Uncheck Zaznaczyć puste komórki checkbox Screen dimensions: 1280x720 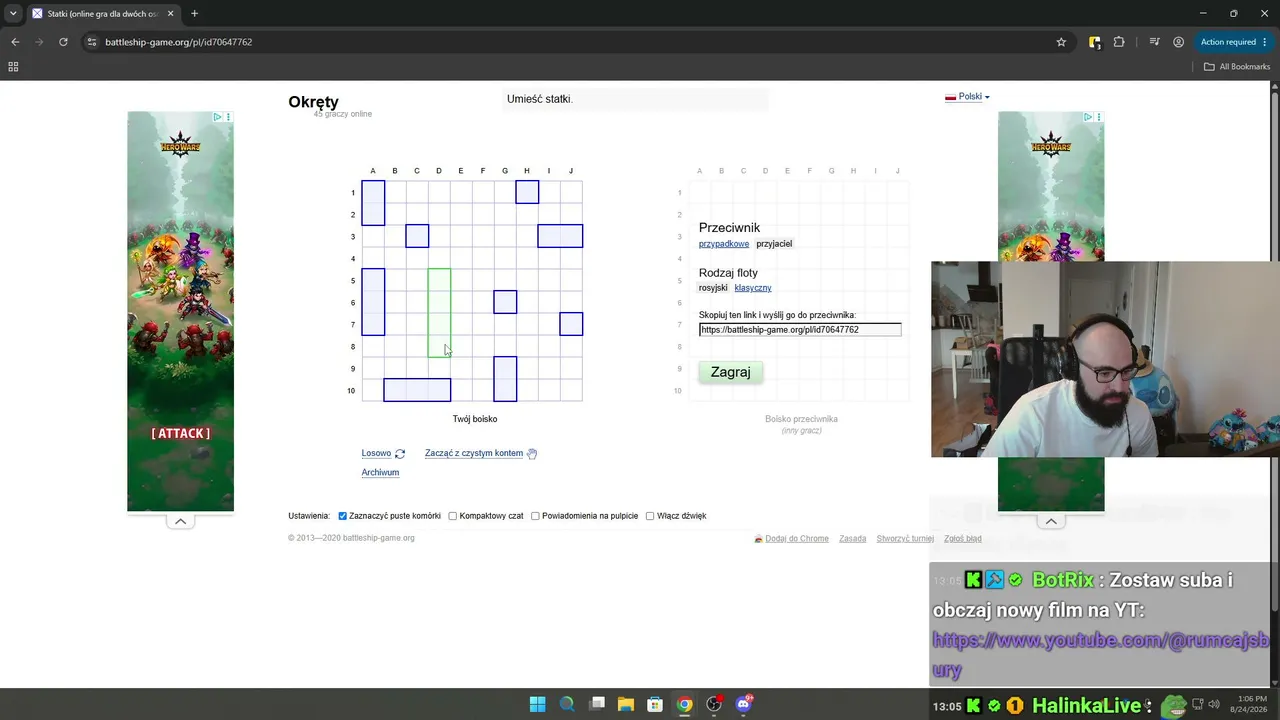343,516
